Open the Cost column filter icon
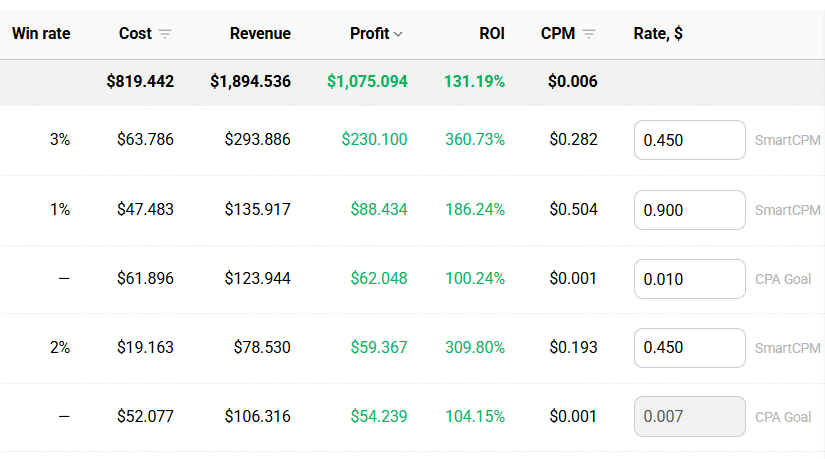The width and height of the screenshot is (825, 459). tap(165, 34)
